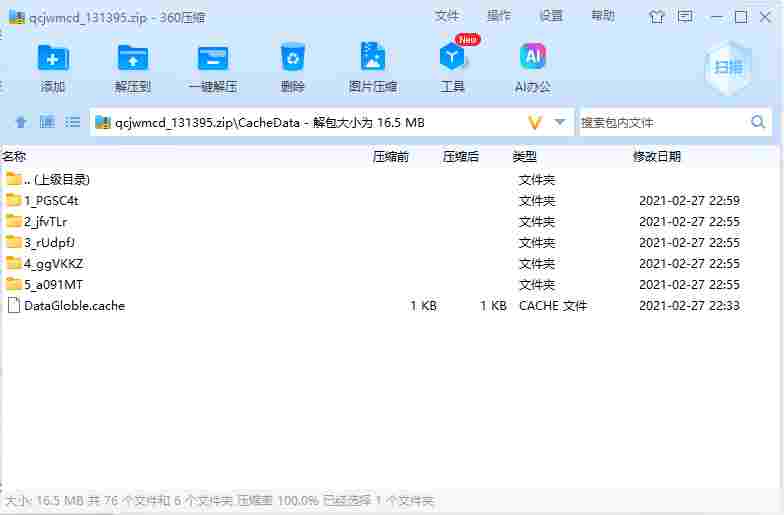Click the 2021-02-27 22:59 date cell

[689, 200]
